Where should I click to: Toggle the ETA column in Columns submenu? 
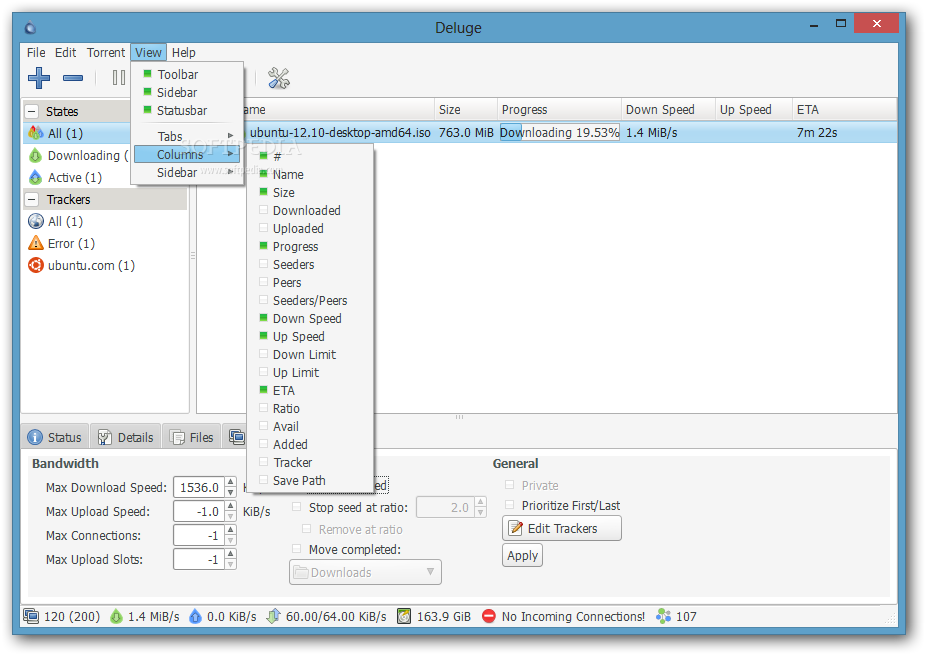click(311, 390)
